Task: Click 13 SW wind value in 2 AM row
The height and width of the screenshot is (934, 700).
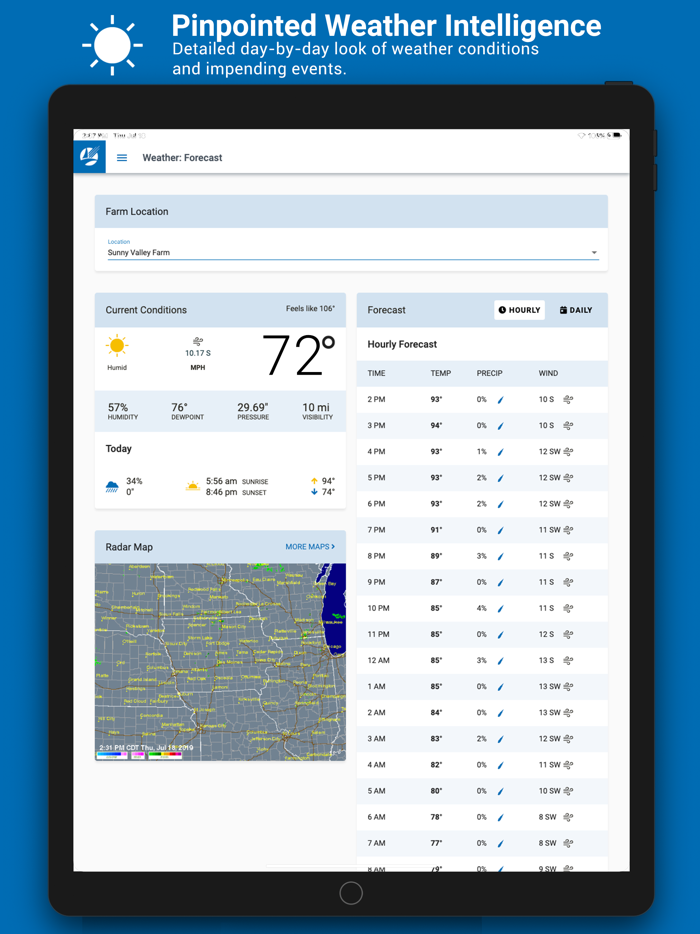Action: click(550, 713)
